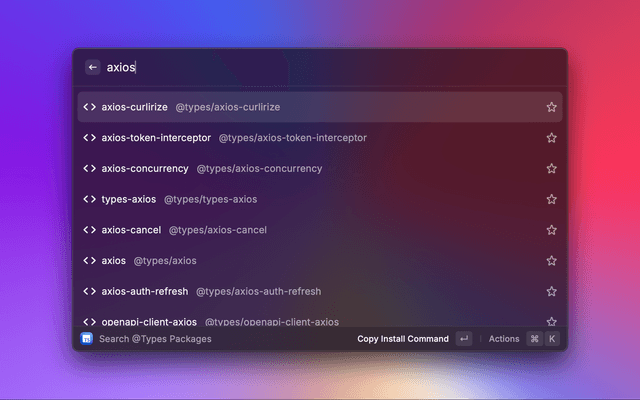Click @types/types-axios subtitle text
The width and height of the screenshot is (640, 400).
211,199
